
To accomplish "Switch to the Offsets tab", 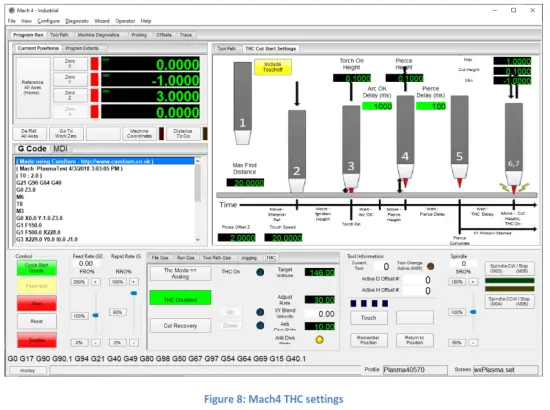I will pyautogui.click(x=164, y=35).
